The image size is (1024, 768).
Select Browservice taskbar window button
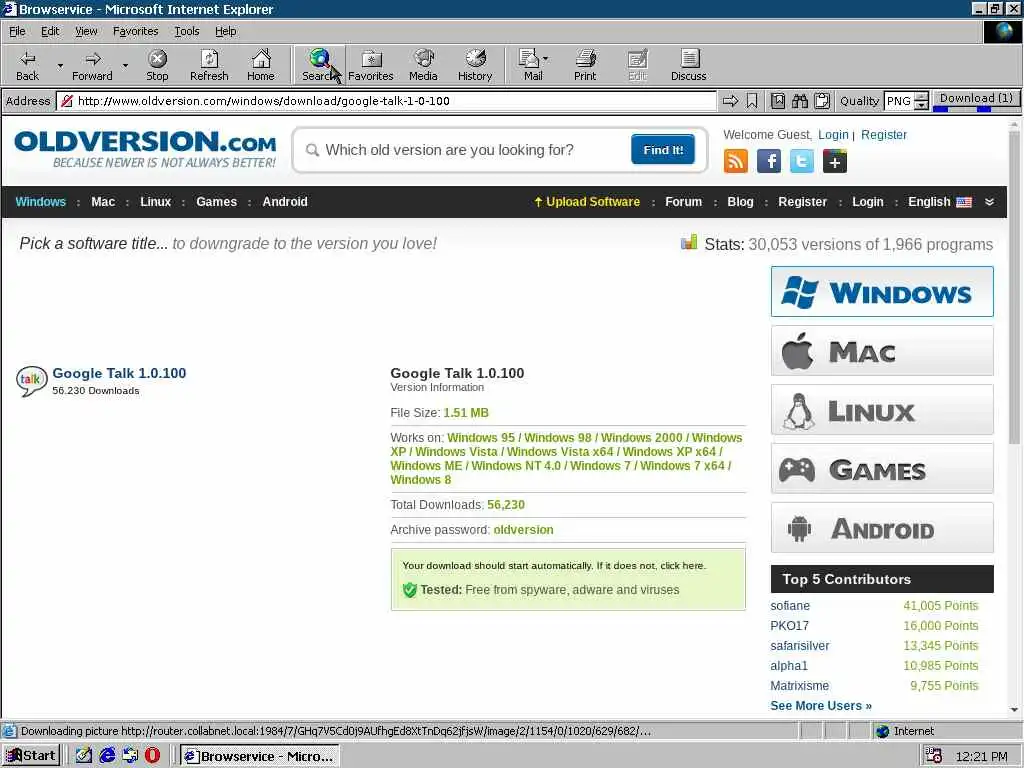tap(259, 756)
